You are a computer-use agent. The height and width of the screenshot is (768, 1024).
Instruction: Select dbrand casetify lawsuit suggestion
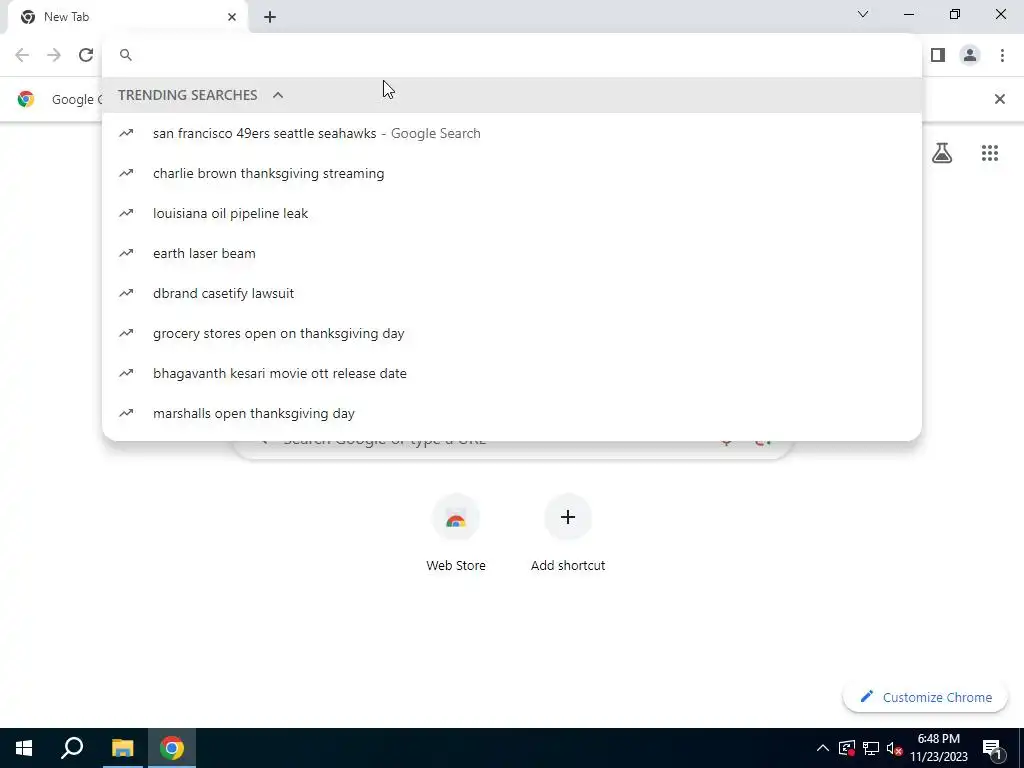pyautogui.click(x=512, y=293)
